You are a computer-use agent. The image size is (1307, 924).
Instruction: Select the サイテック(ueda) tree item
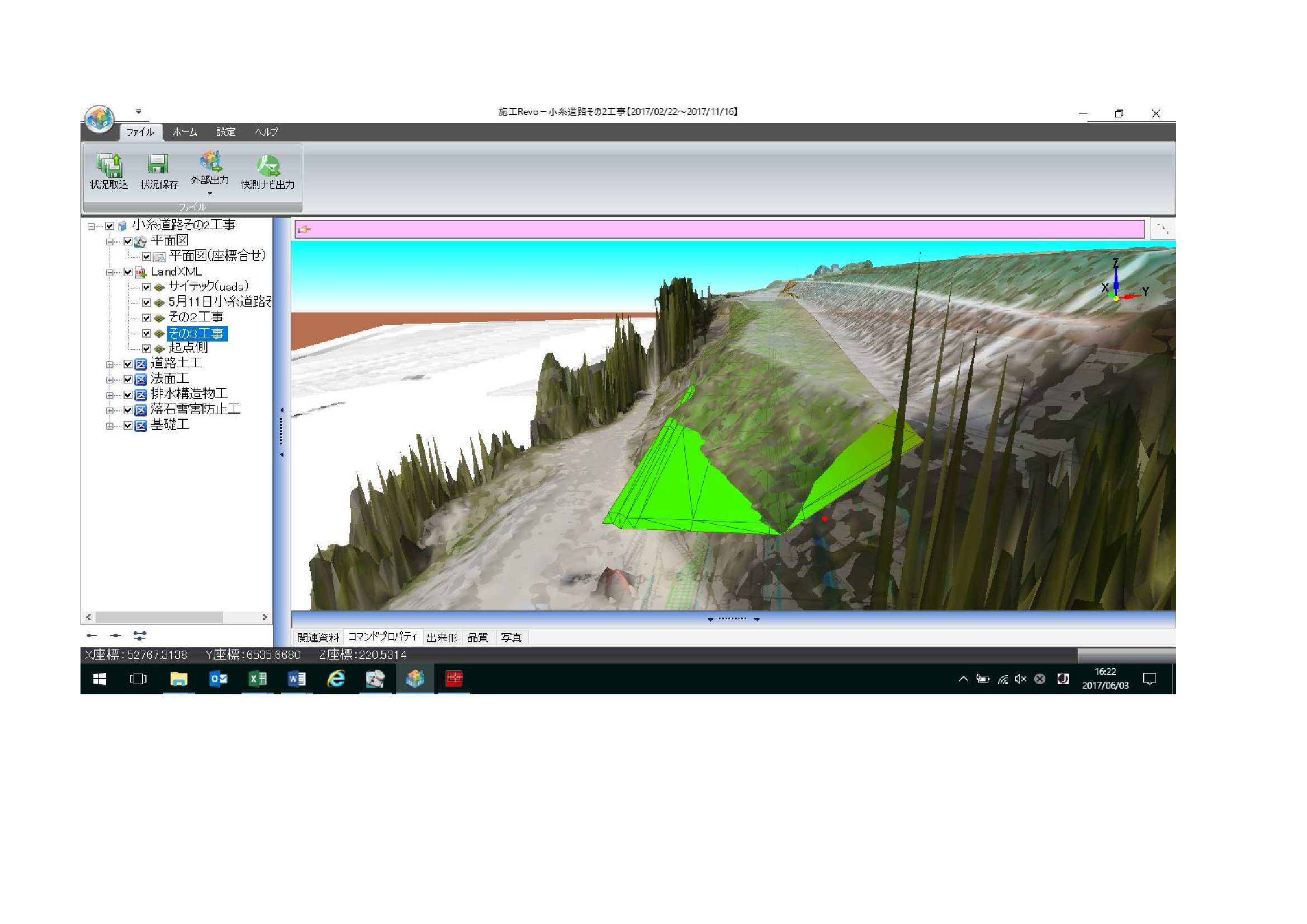tap(209, 287)
